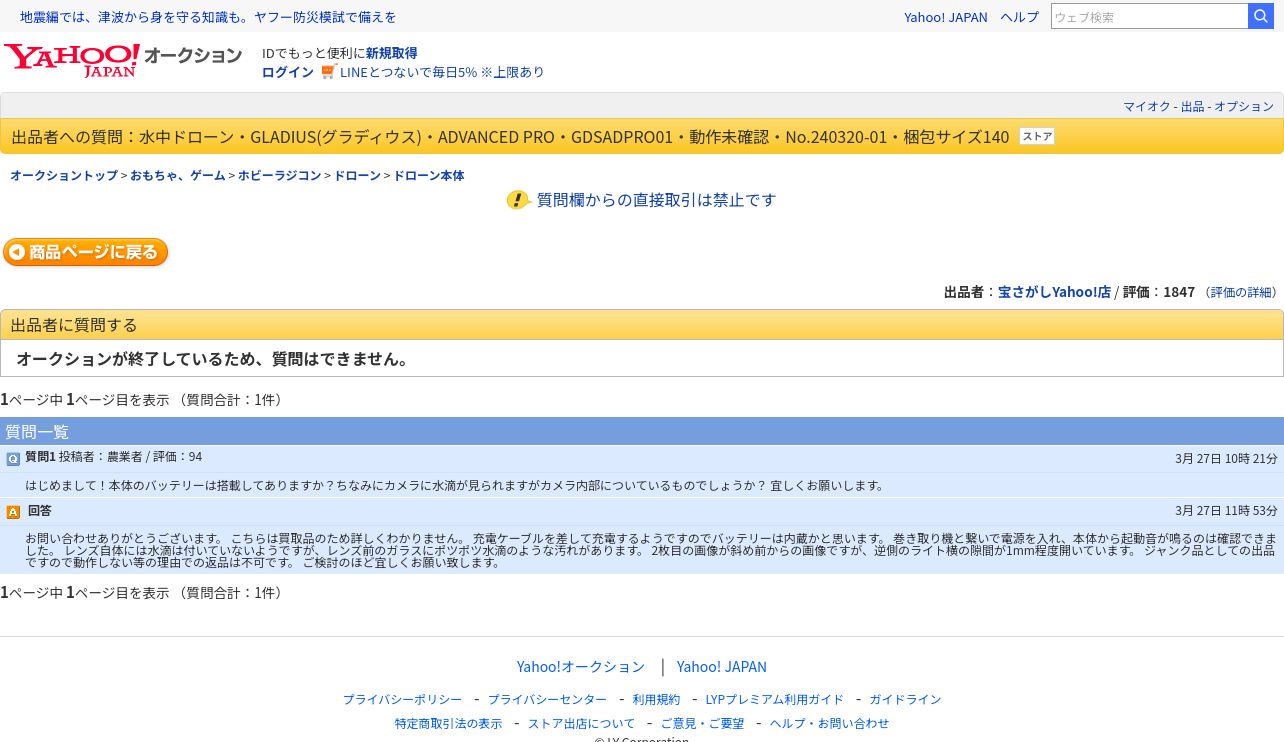This screenshot has height=742, width=1284.
Task: Focus the ウェブ検索 search field
Action: tap(1149, 16)
